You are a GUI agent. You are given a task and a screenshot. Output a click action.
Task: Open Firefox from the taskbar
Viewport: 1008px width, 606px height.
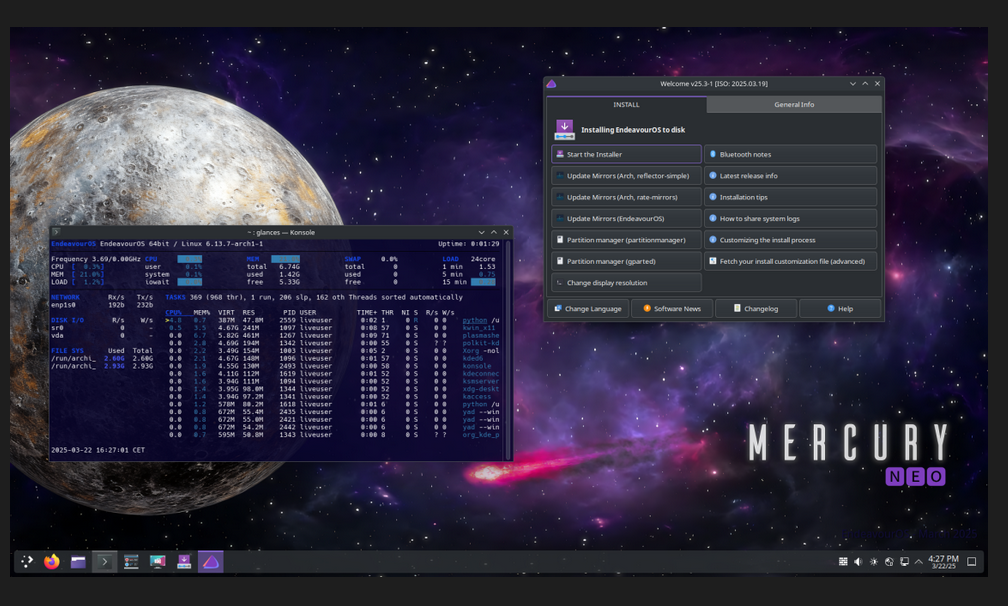(51, 562)
